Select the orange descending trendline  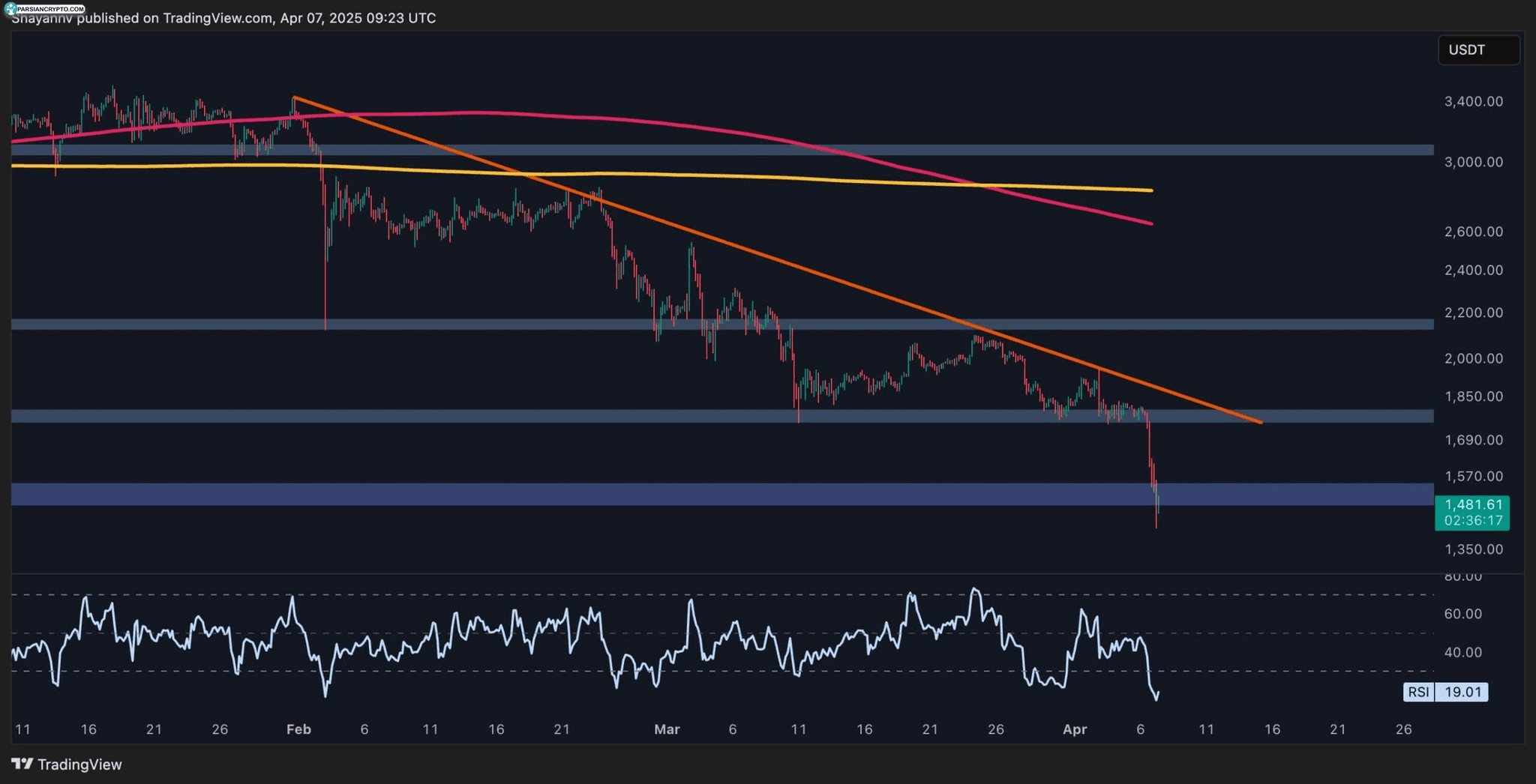[x=776, y=259]
